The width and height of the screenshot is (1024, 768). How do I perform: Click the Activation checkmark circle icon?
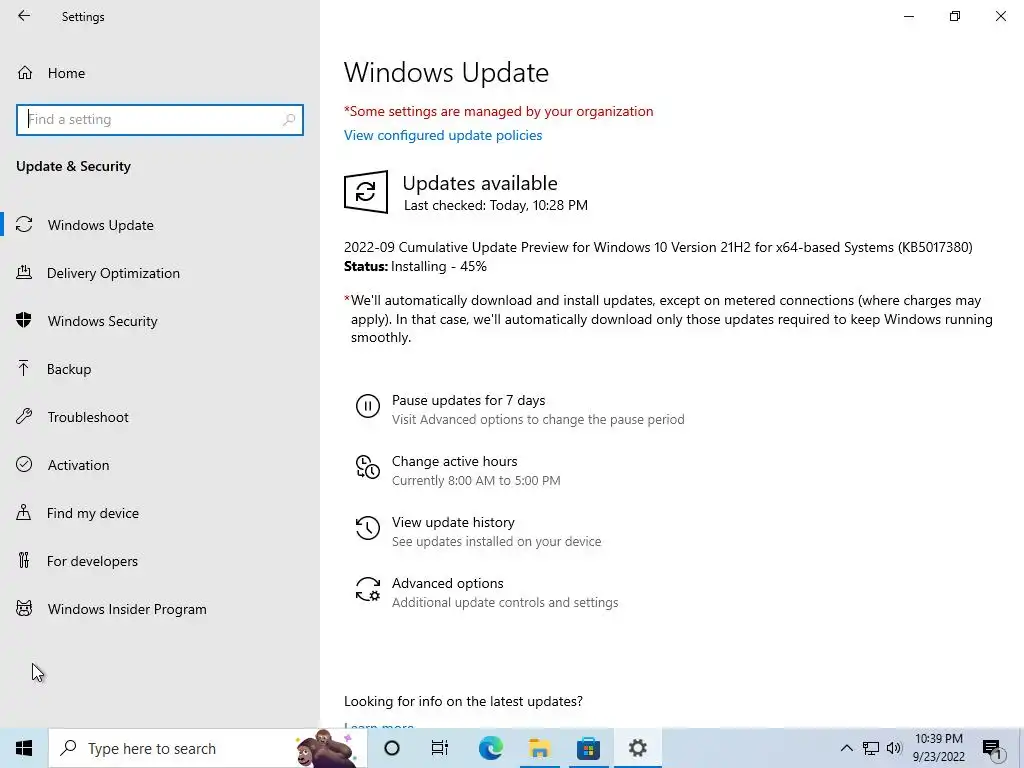[x=24, y=464]
